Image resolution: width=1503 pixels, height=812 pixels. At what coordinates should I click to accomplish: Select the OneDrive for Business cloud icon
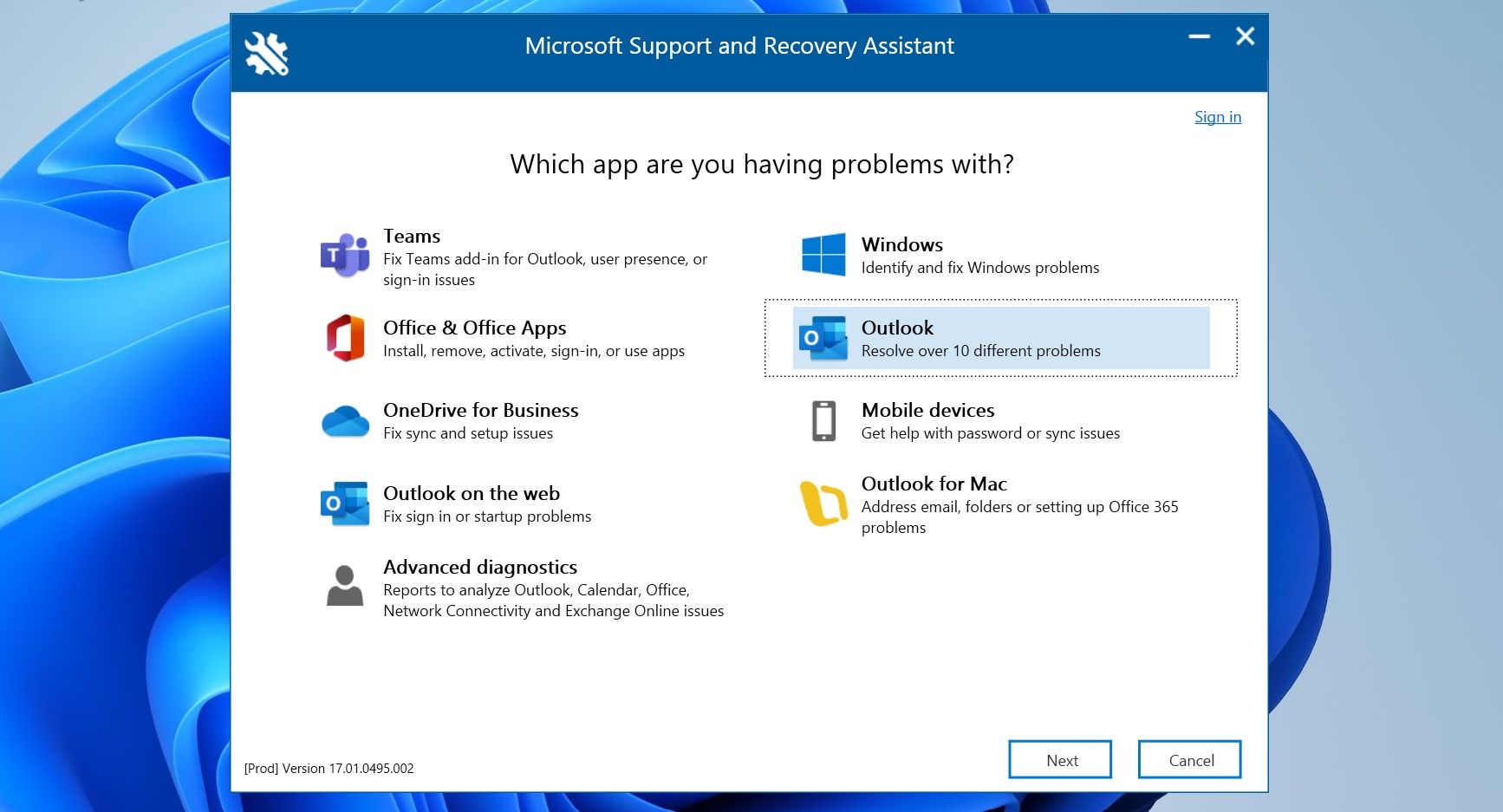[344, 420]
